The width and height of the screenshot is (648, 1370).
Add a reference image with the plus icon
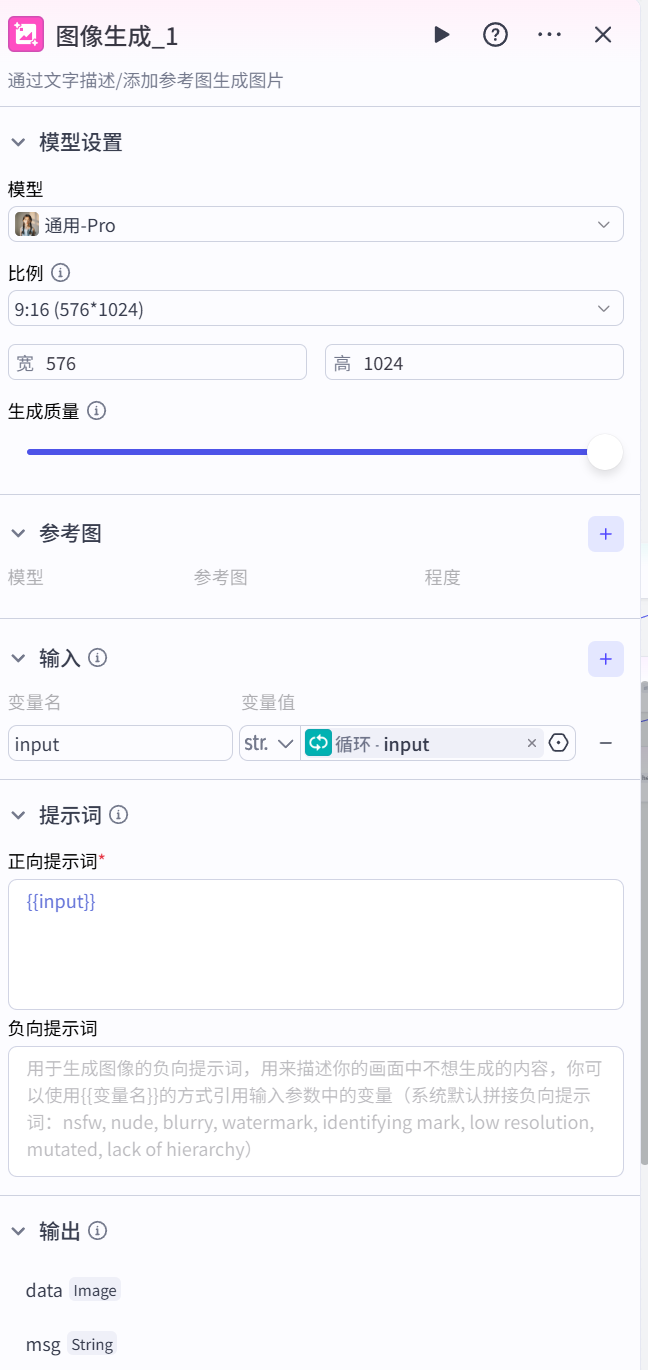[605, 534]
